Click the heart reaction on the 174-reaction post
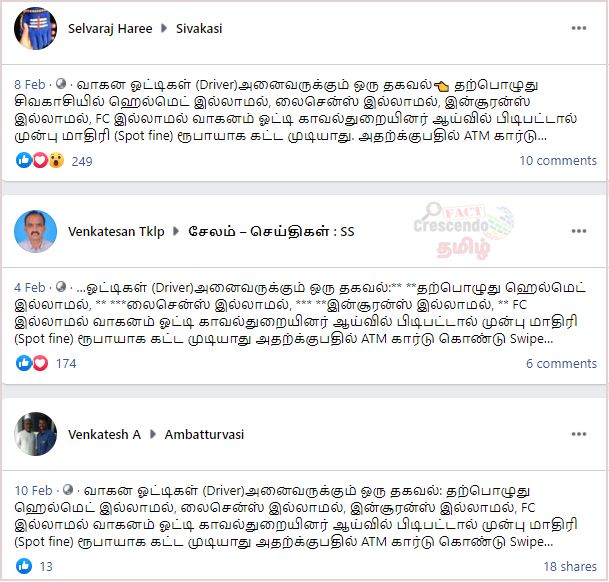This screenshot has height=582, width=609. coord(40,363)
